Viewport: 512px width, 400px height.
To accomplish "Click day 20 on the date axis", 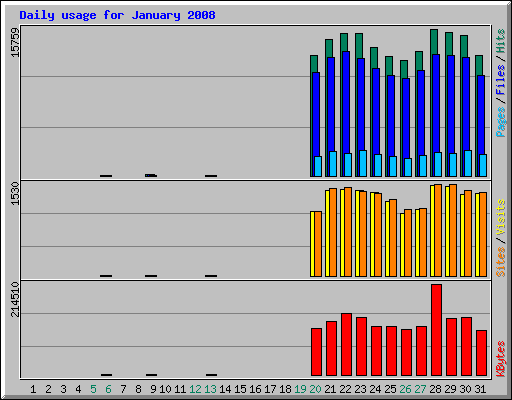I will 315,389.
